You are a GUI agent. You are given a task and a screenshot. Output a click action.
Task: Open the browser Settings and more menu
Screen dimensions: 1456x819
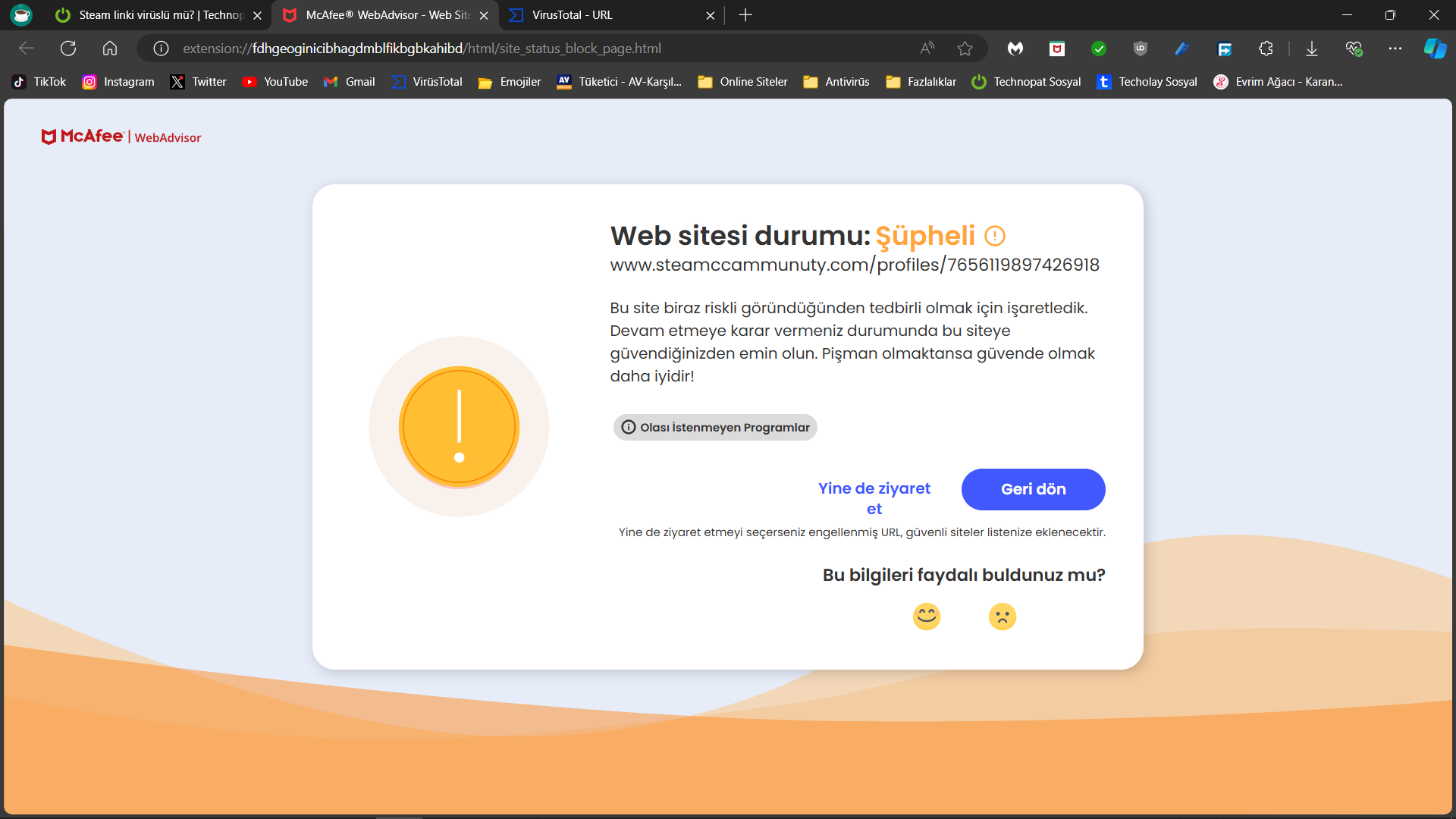(1395, 49)
